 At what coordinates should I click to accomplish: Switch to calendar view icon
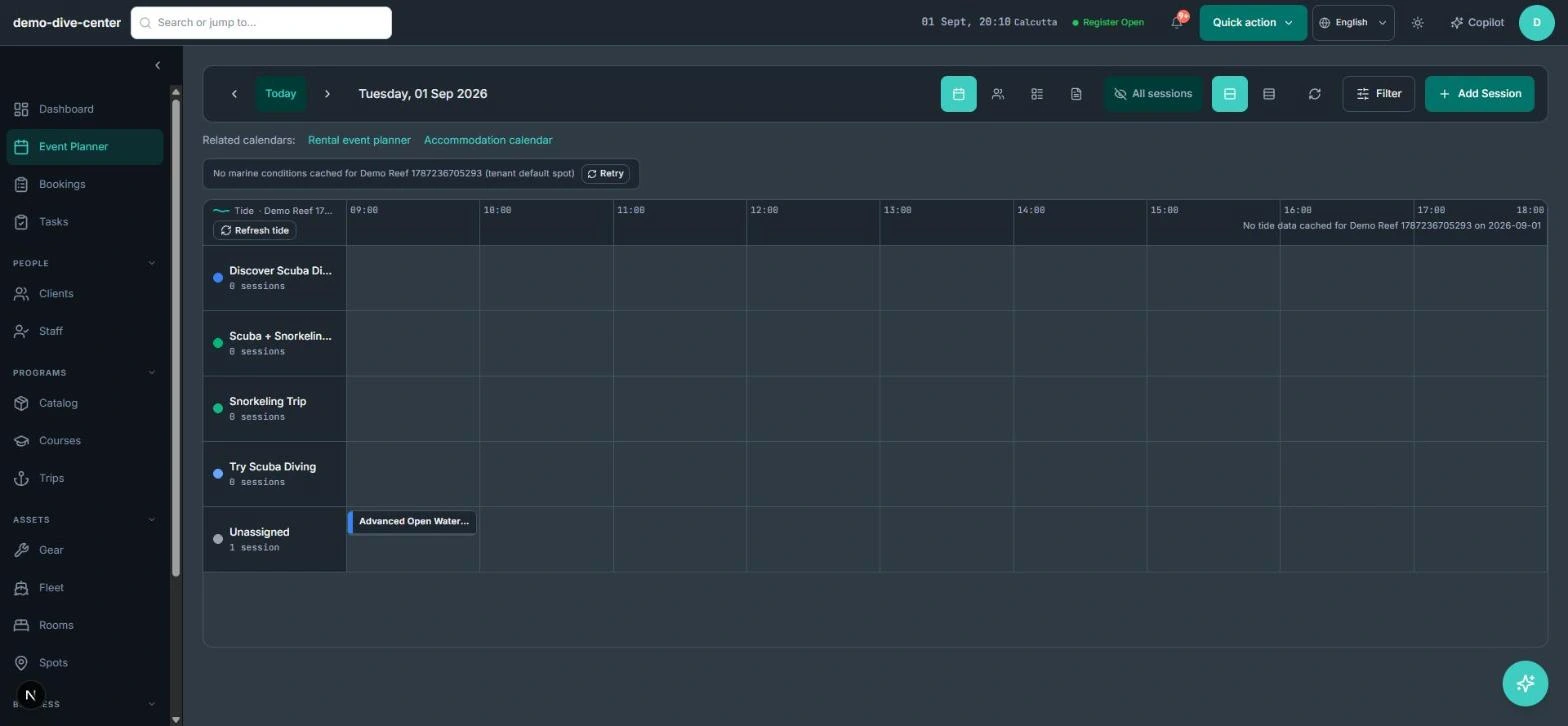(x=958, y=94)
